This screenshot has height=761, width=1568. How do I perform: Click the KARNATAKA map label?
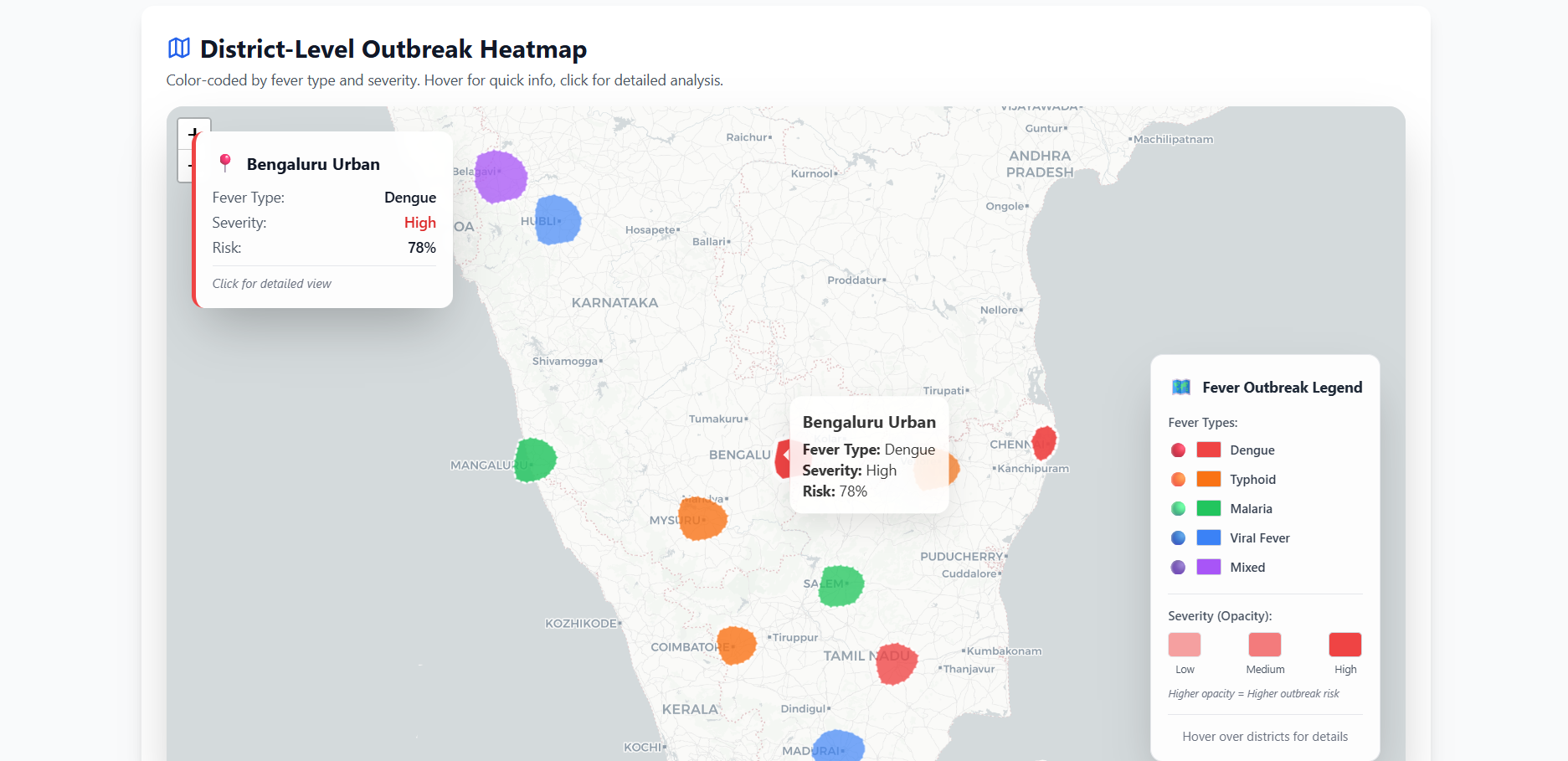tap(614, 303)
